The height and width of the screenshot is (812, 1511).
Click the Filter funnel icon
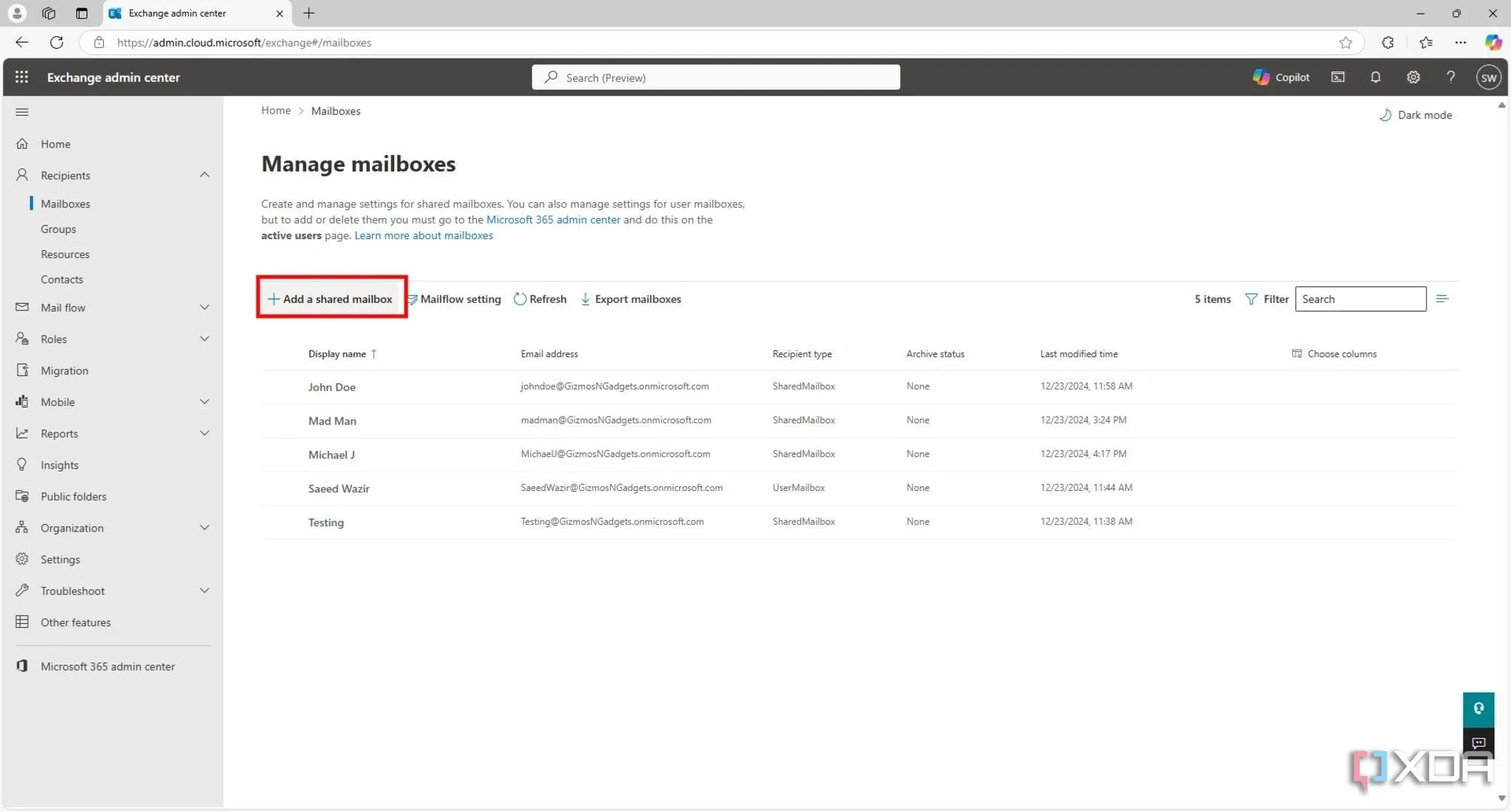(x=1251, y=299)
